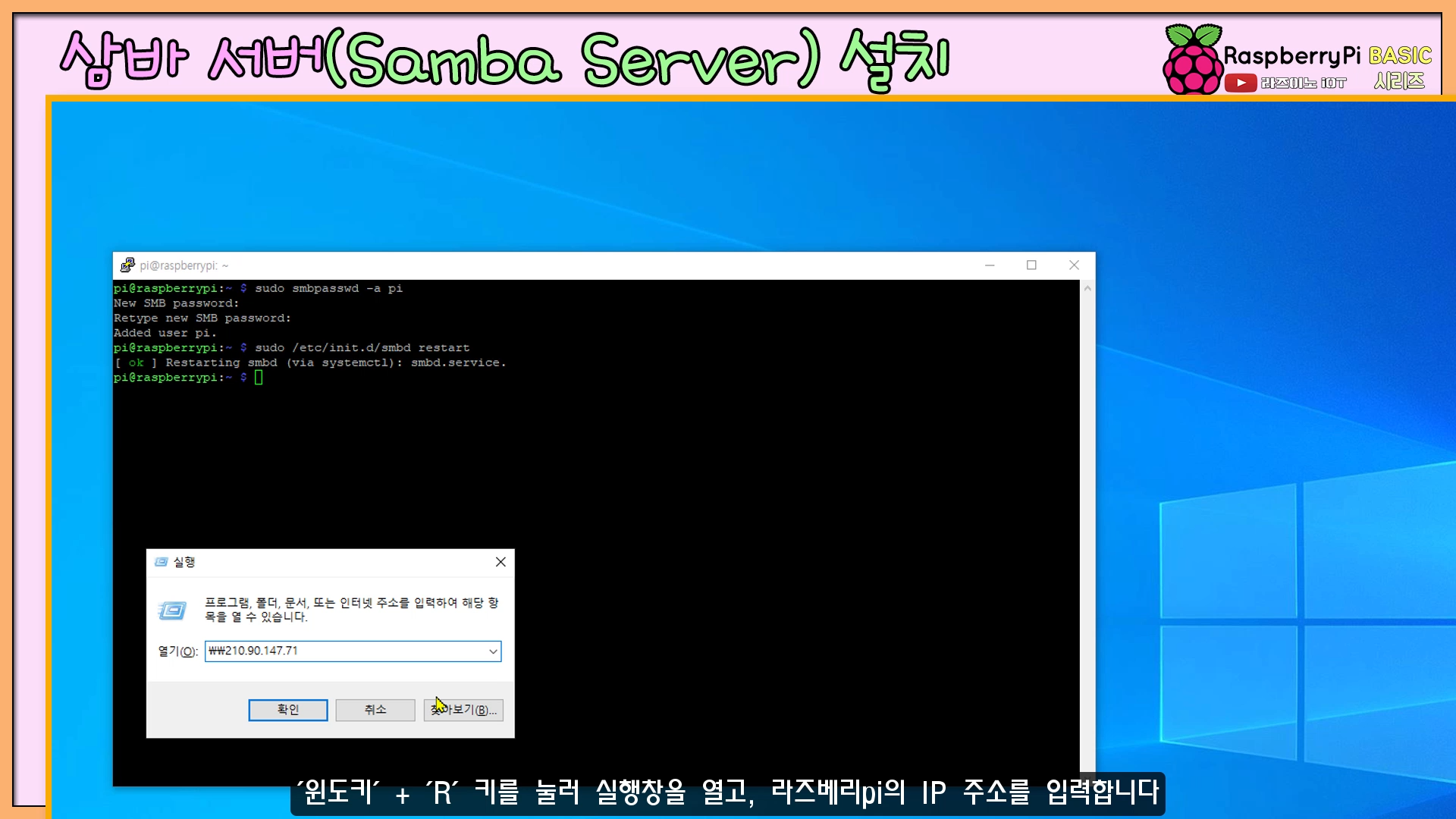Click the terminal prompt cursor line
The height and width of the screenshot is (819, 1456).
(259, 378)
